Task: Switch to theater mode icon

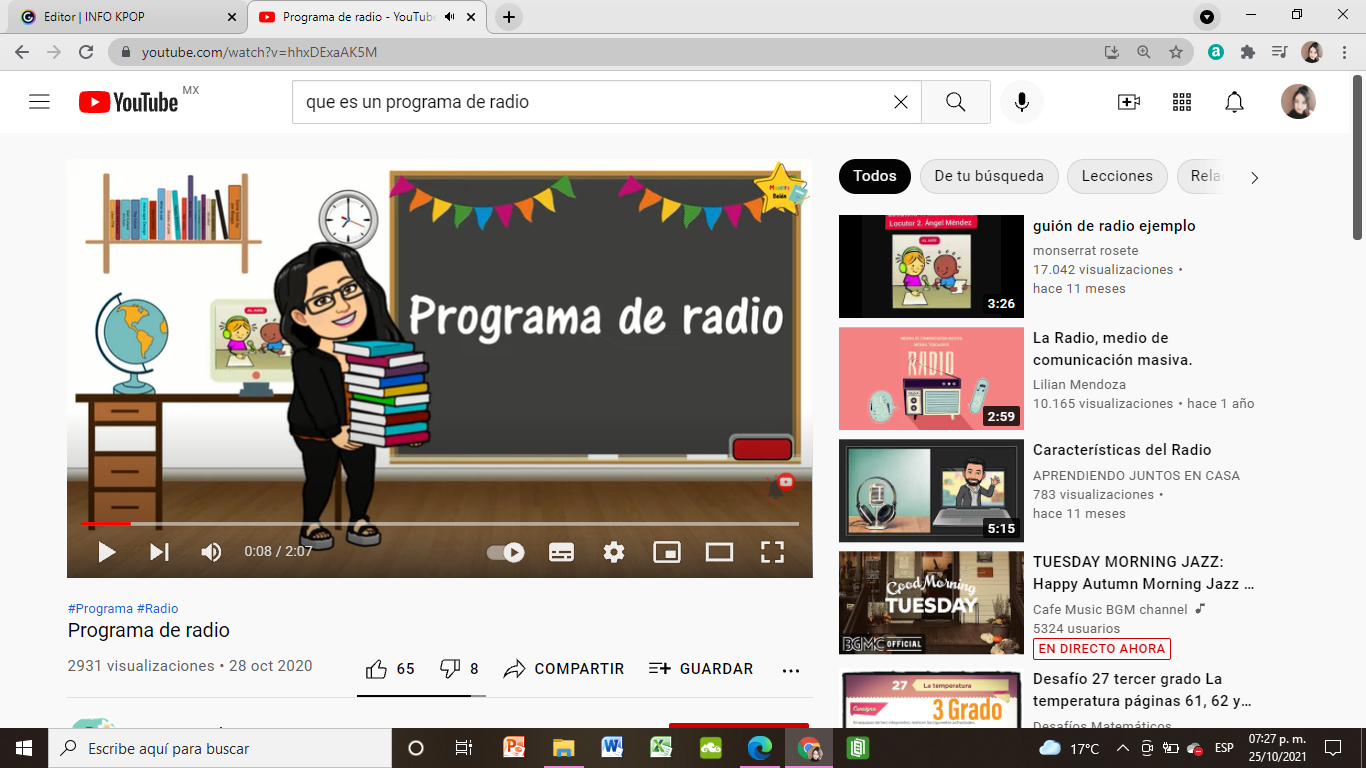Action: pos(718,551)
